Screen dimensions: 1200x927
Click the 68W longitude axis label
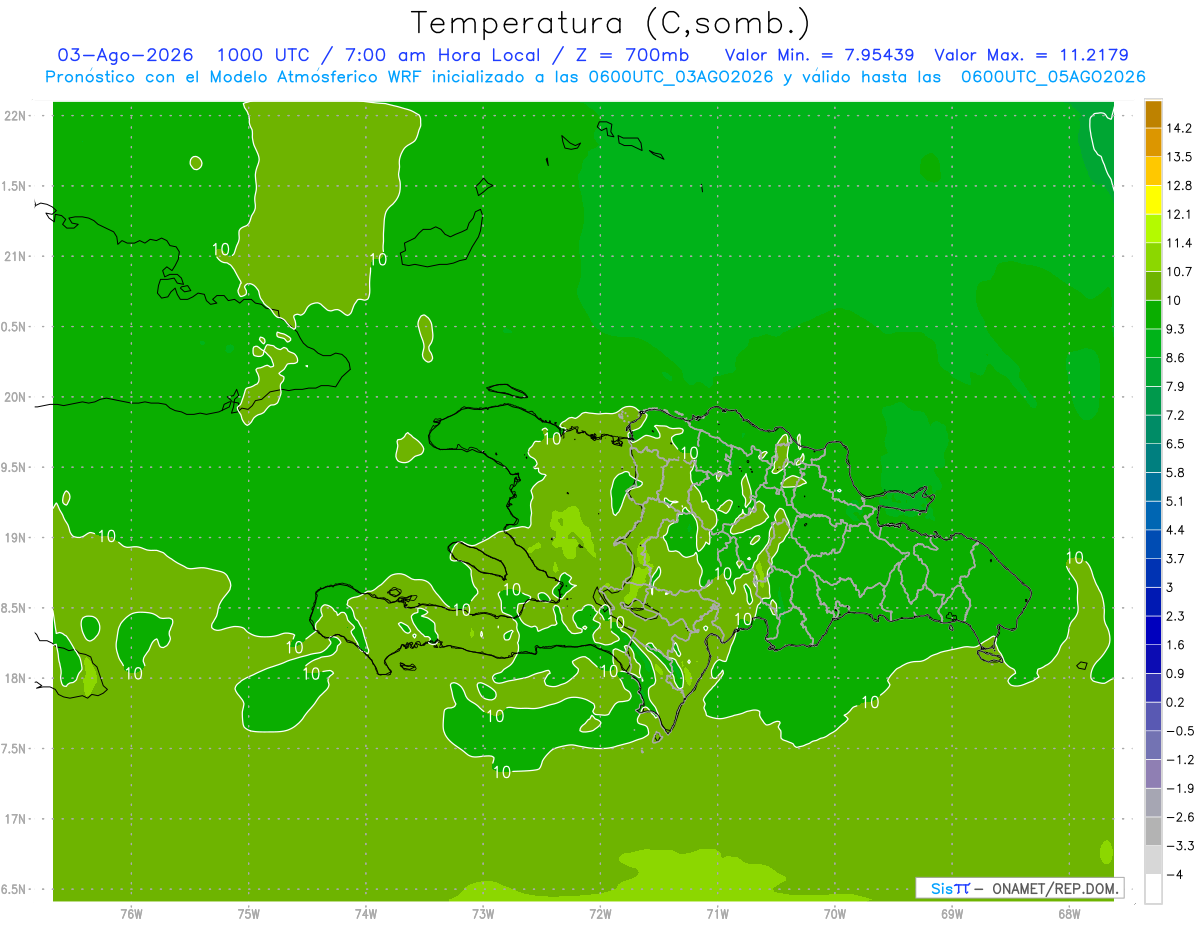tap(1069, 913)
